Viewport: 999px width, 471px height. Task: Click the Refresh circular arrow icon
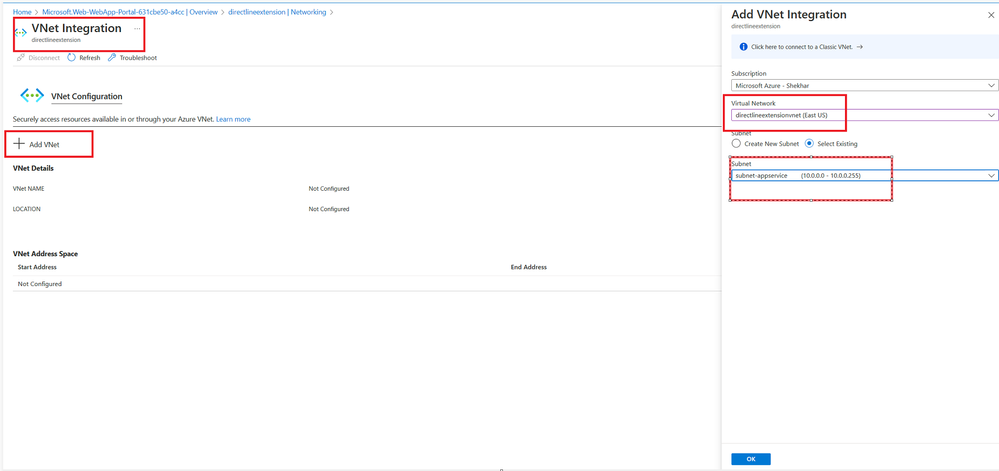point(71,57)
